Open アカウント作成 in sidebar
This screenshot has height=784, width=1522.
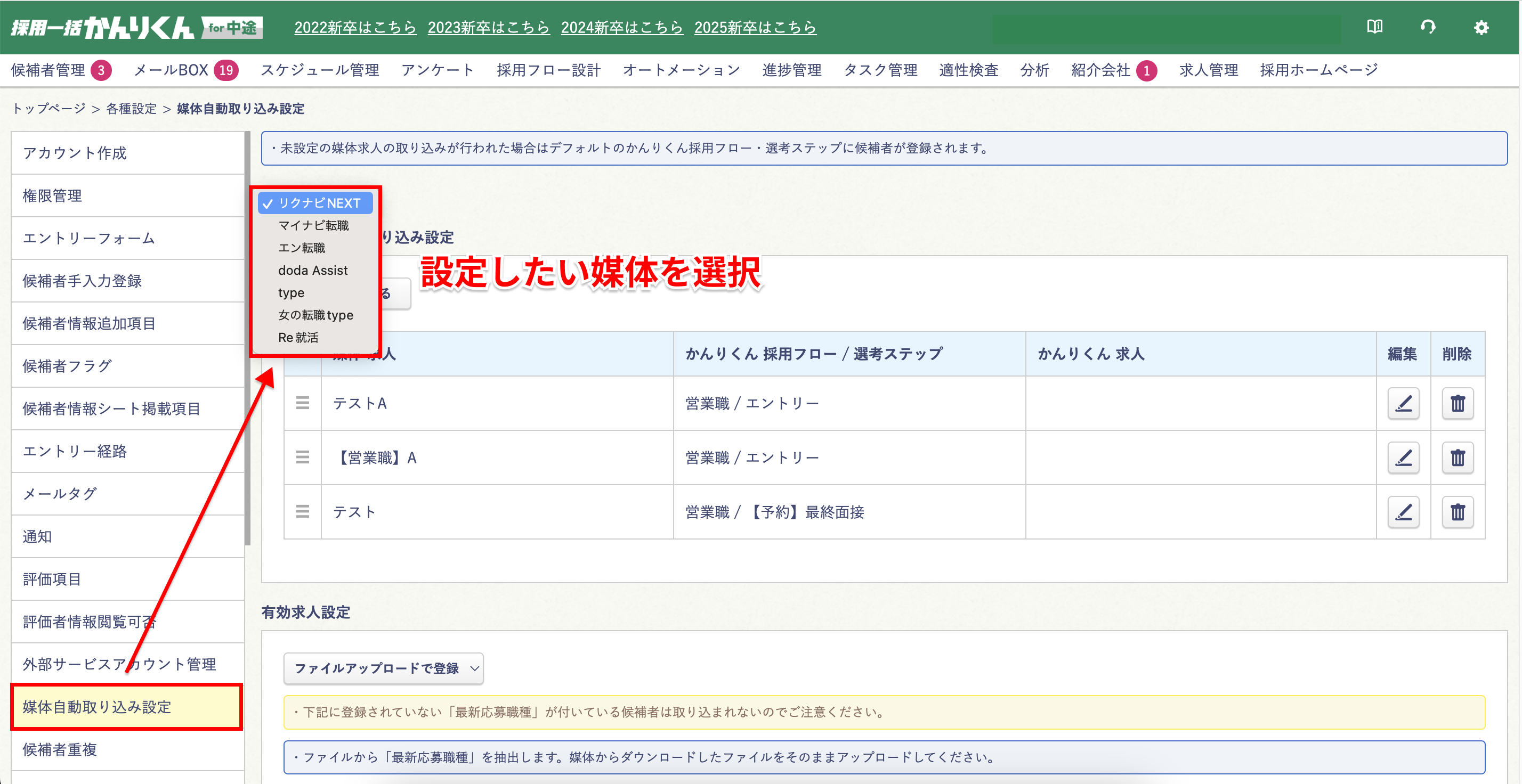tap(127, 153)
